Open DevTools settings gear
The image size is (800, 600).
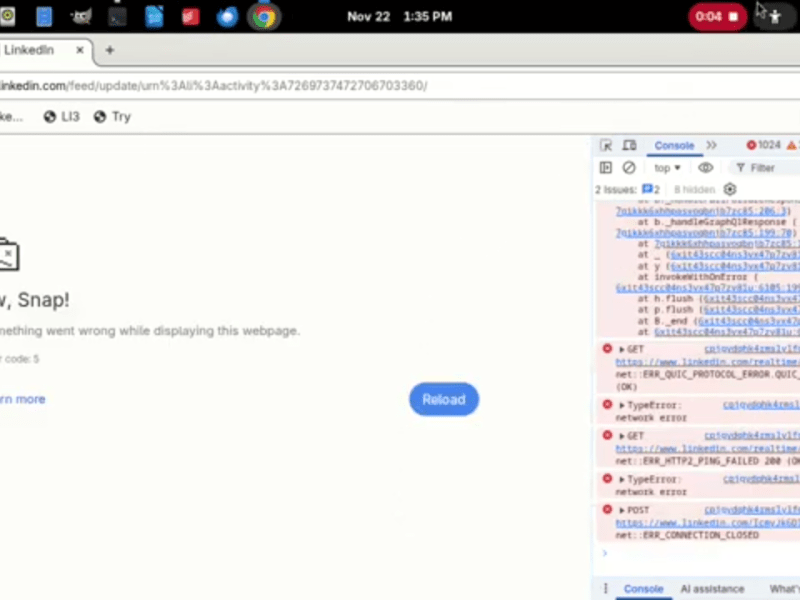point(730,189)
